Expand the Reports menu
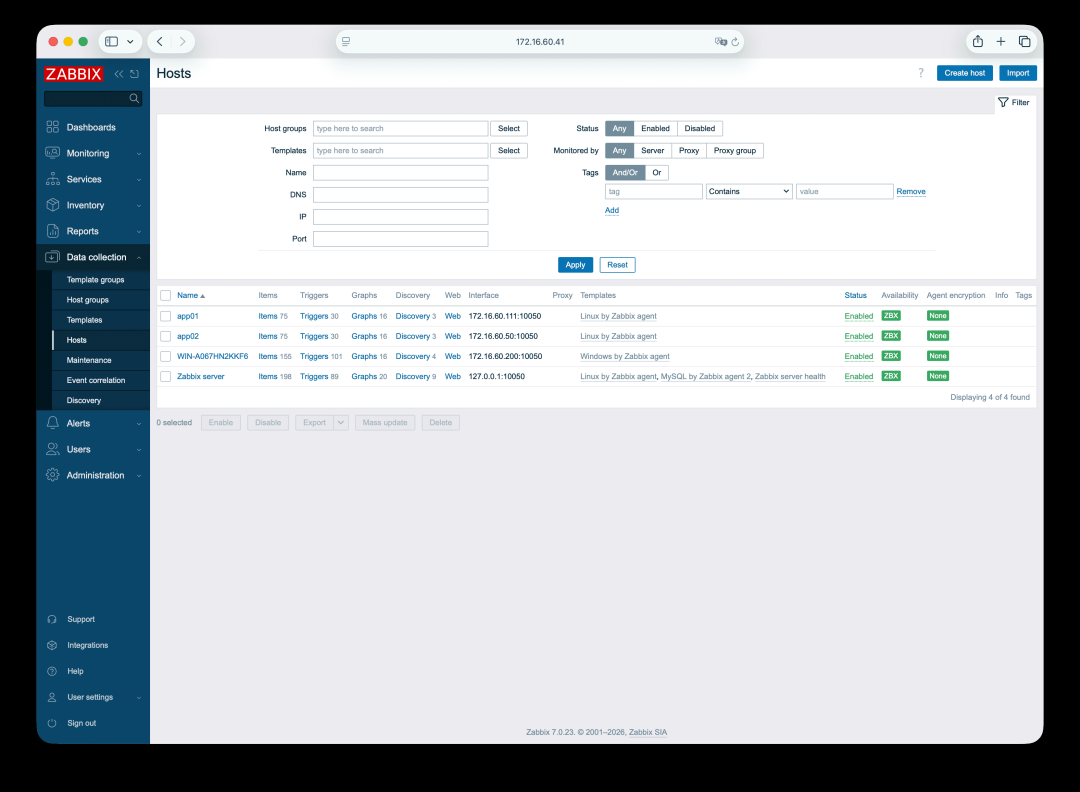 pyautogui.click(x=93, y=231)
